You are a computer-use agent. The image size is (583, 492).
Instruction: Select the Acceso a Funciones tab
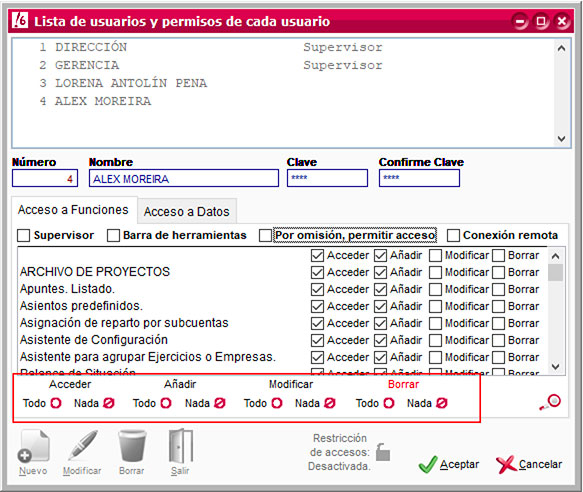(74, 210)
